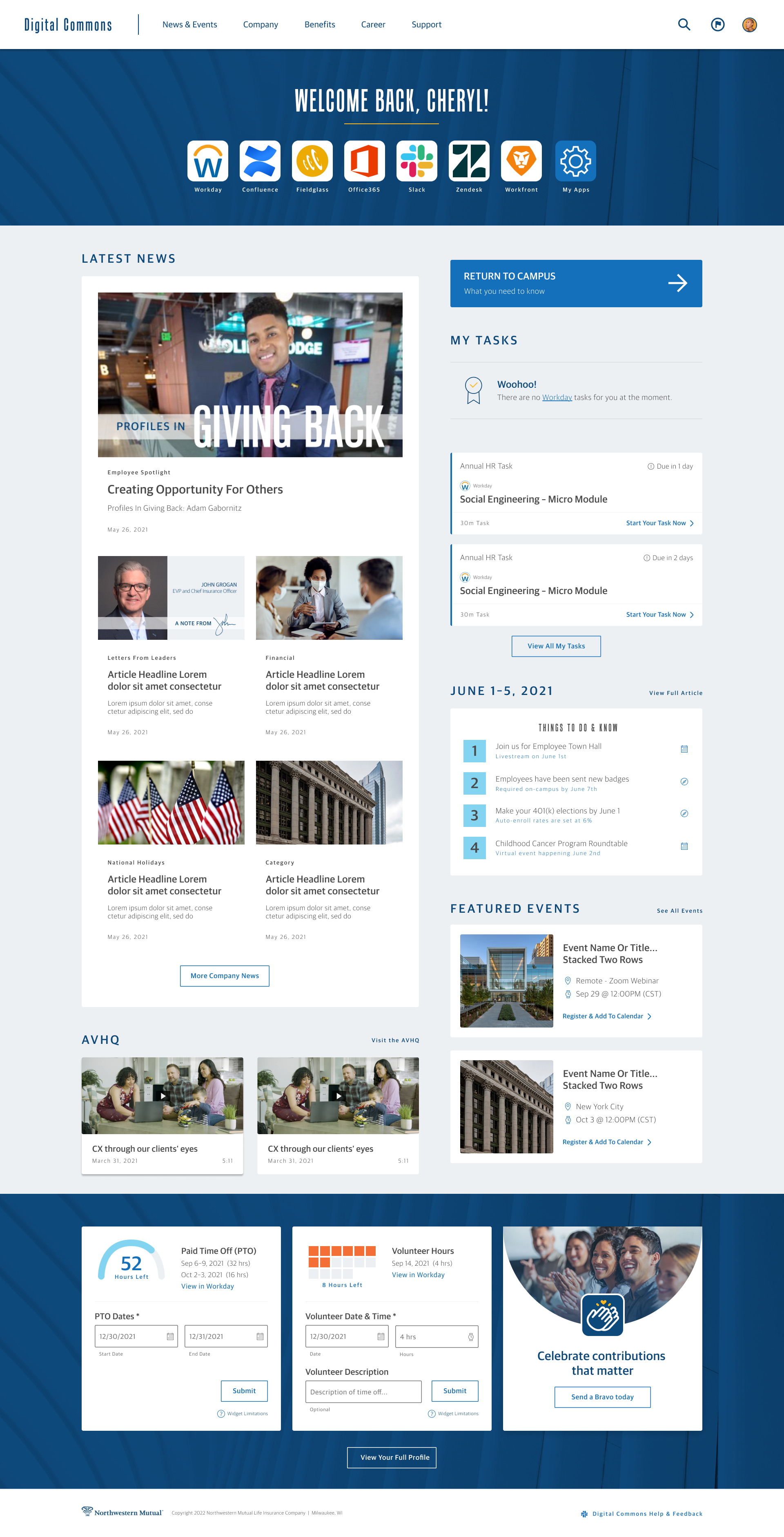Click View All My Tasks button

pos(556,646)
